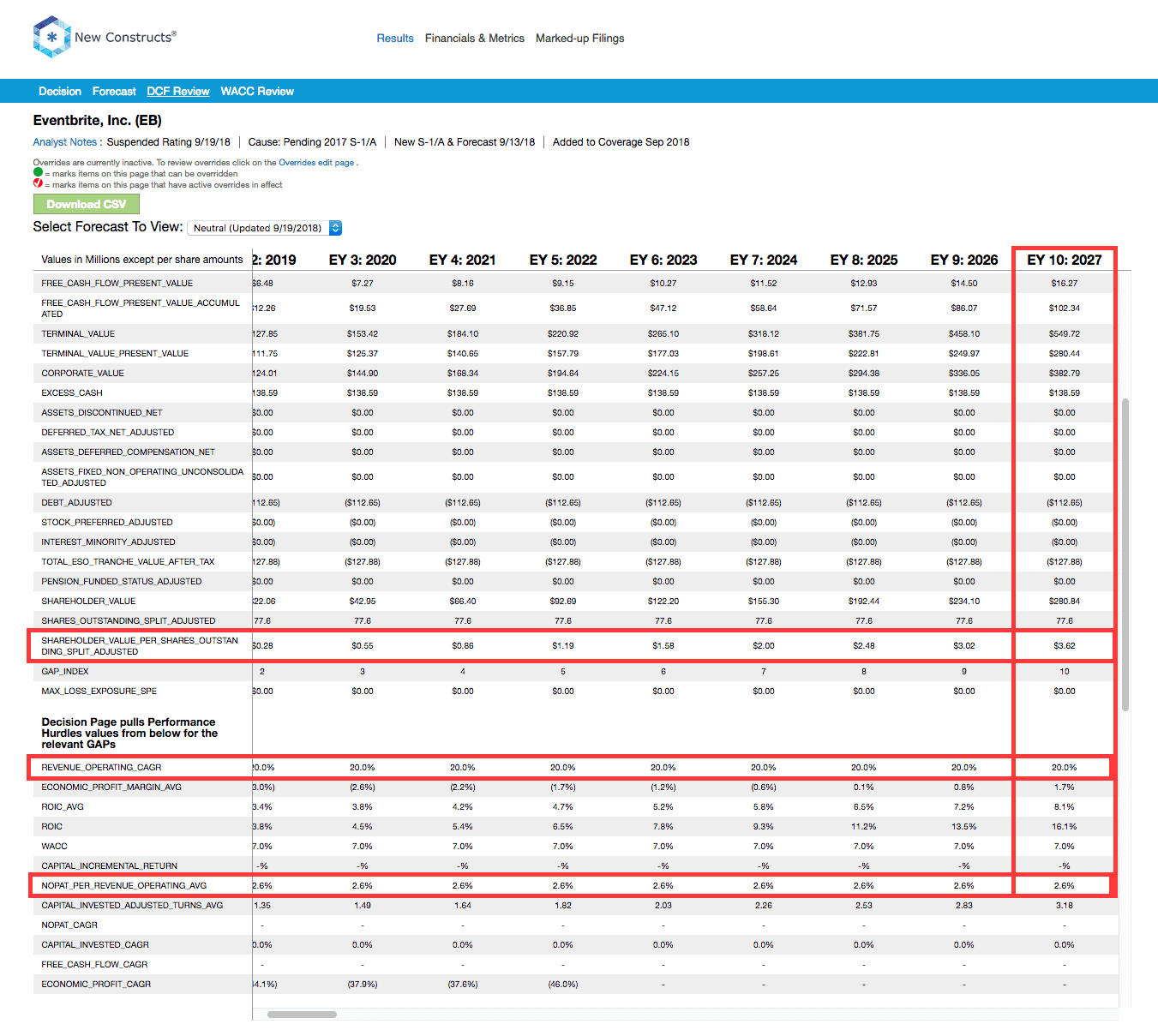Click the $2.00 per-share value for 2024

[x=764, y=646]
